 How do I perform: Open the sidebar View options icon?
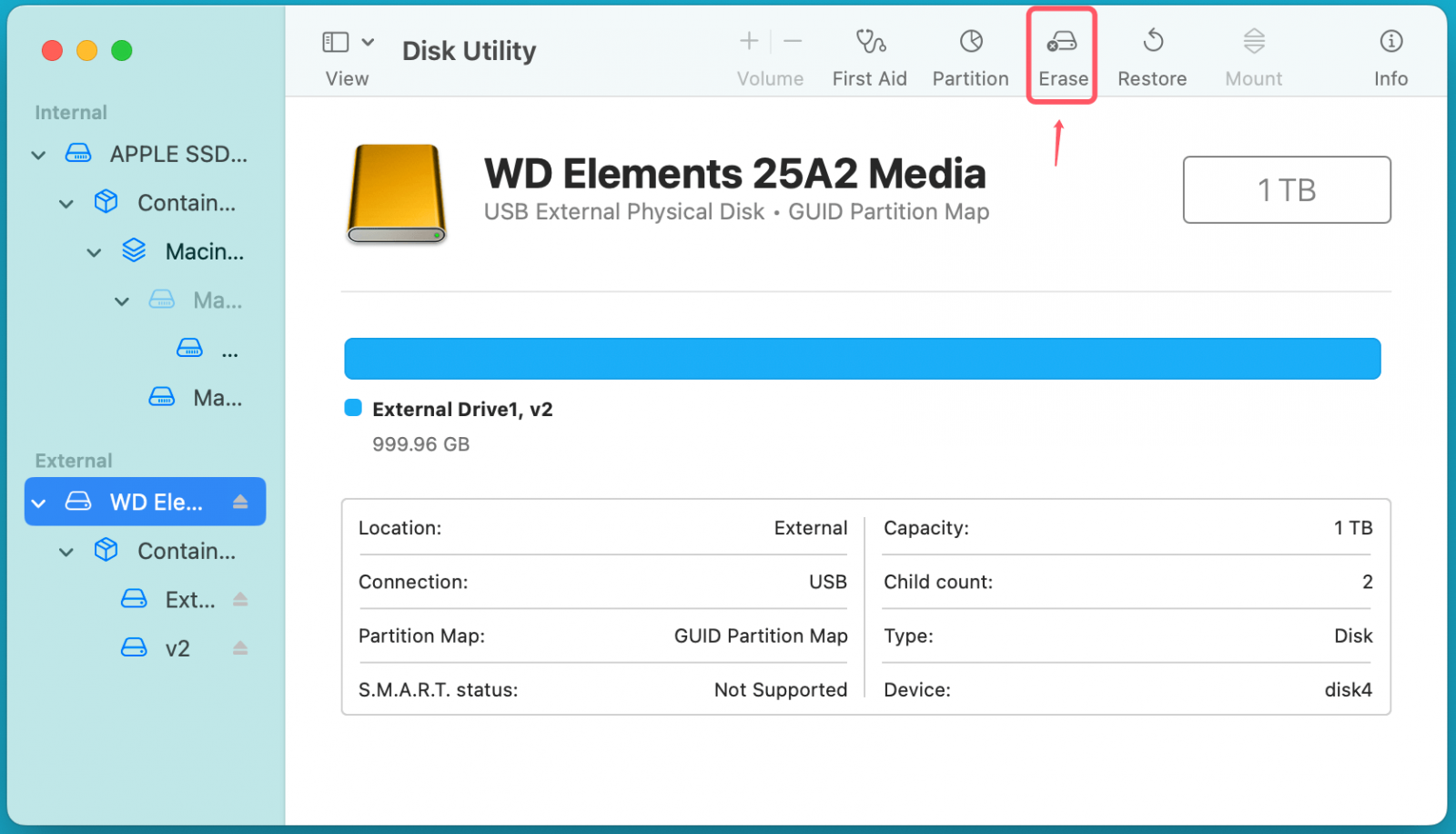335,42
